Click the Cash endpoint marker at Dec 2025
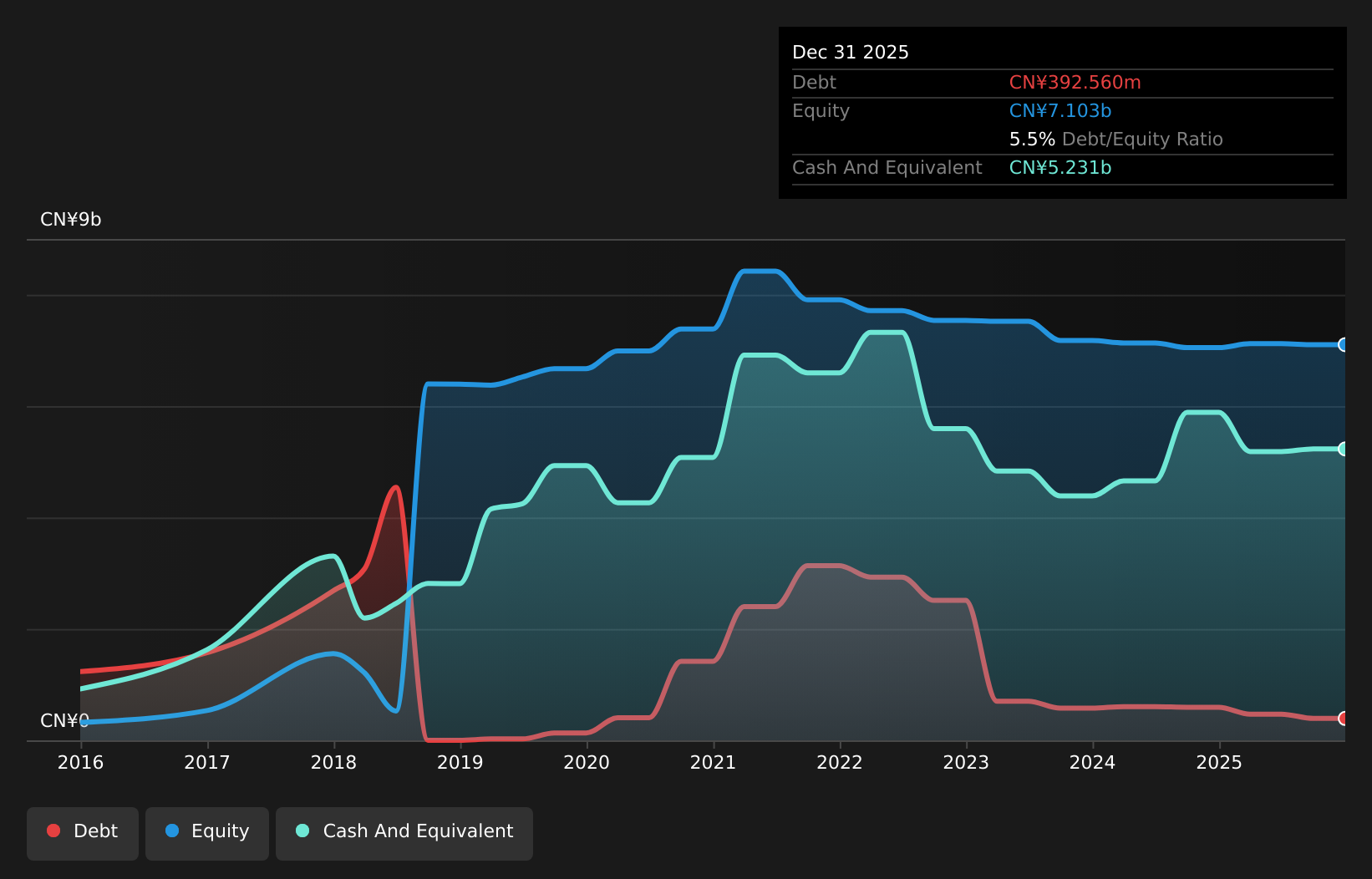1372x879 pixels. click(1344, 449)
